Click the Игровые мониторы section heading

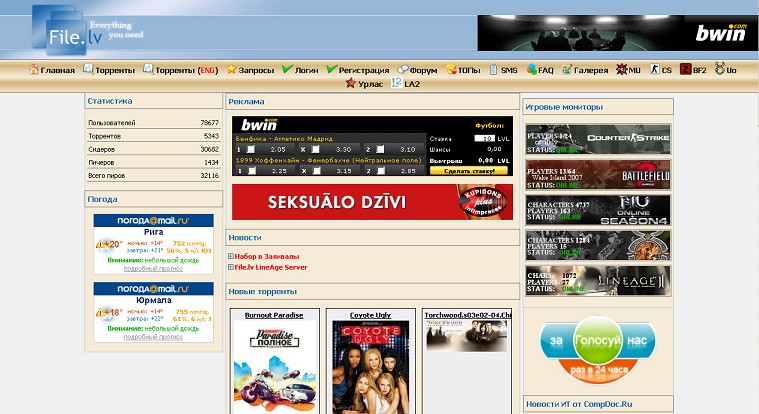click(564, 107)
